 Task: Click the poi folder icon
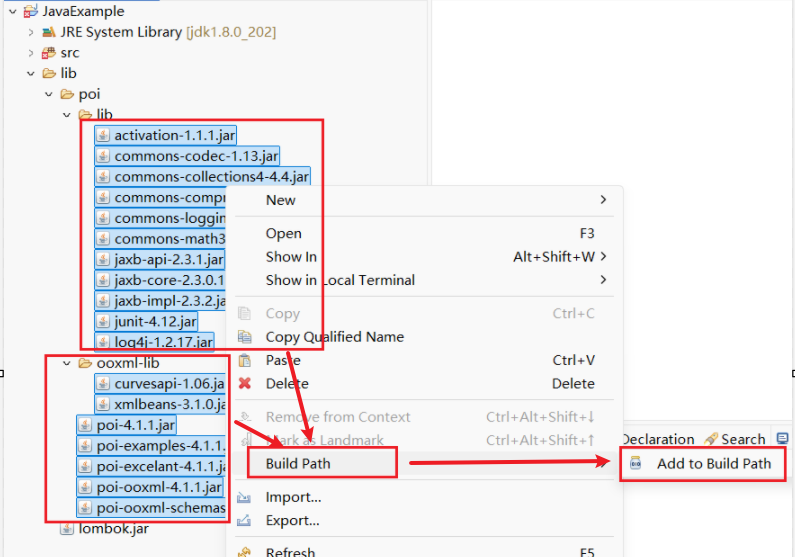click(x=67, y=94)
